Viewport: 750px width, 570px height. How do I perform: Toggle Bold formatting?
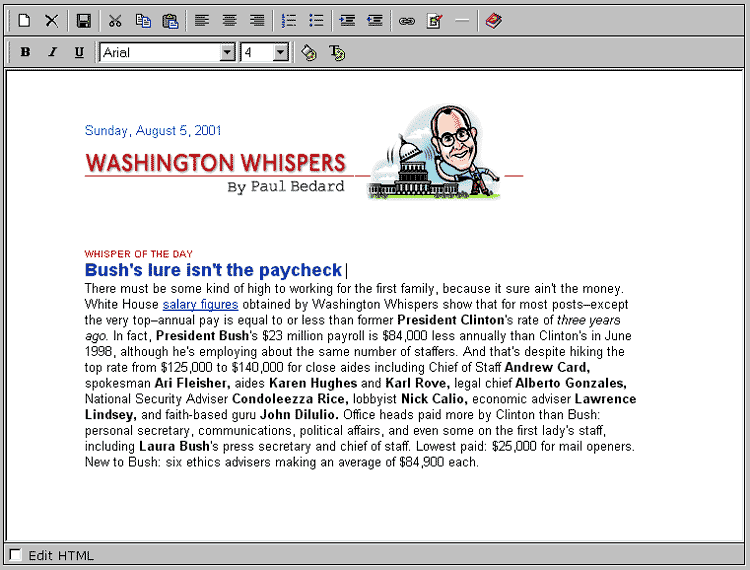[x=25, y=53]
